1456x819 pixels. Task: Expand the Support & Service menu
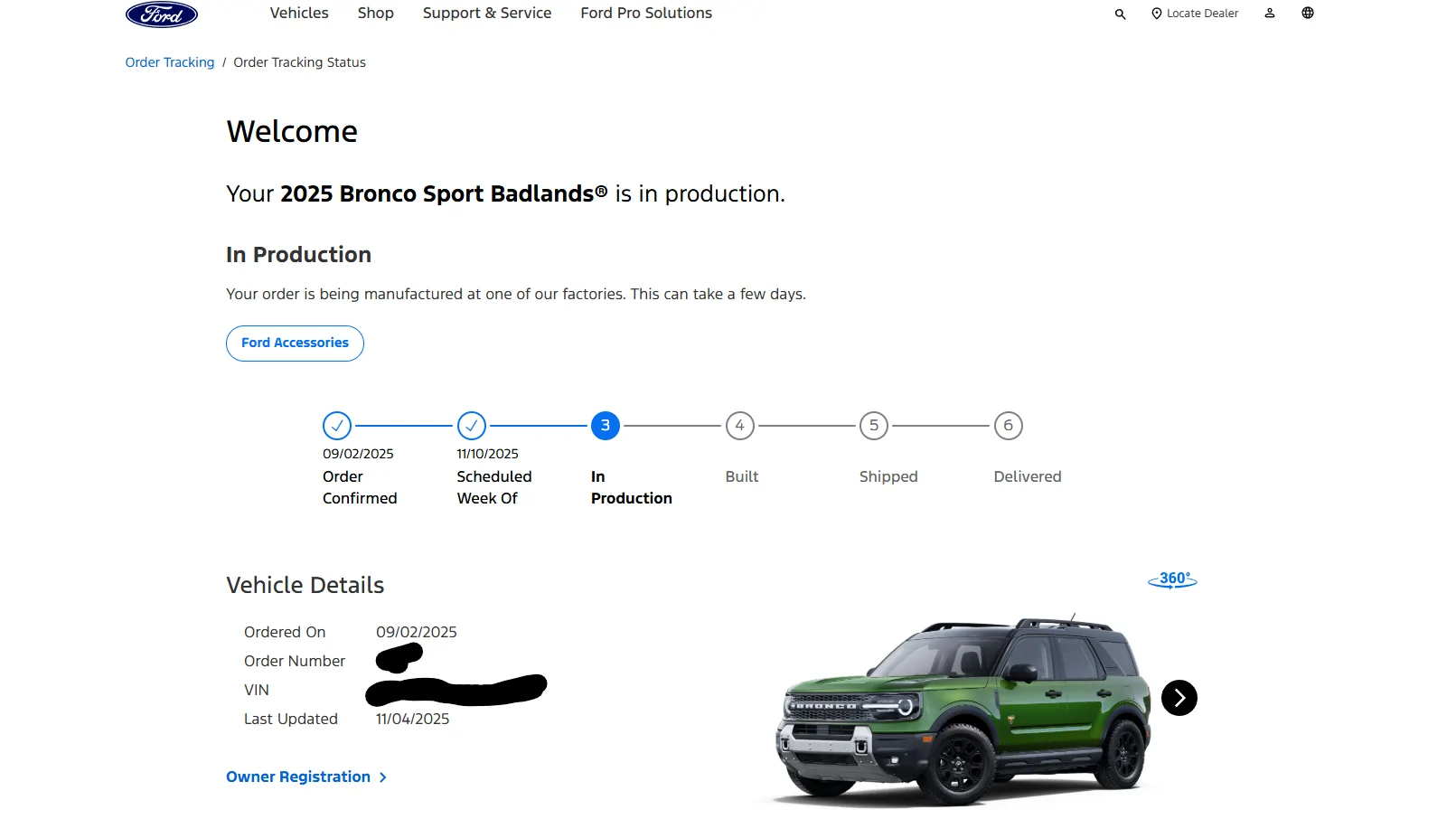coord(486,14)
